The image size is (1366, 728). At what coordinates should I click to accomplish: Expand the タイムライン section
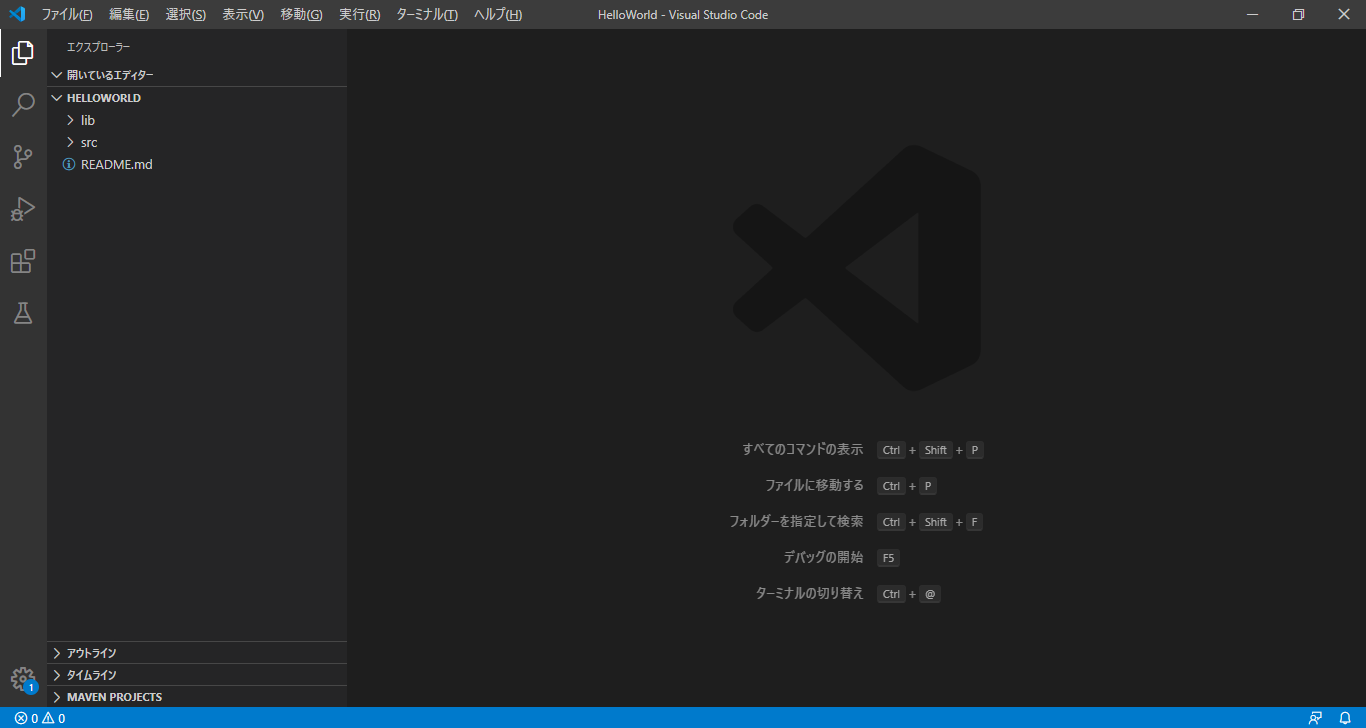(x=197, y=675)
